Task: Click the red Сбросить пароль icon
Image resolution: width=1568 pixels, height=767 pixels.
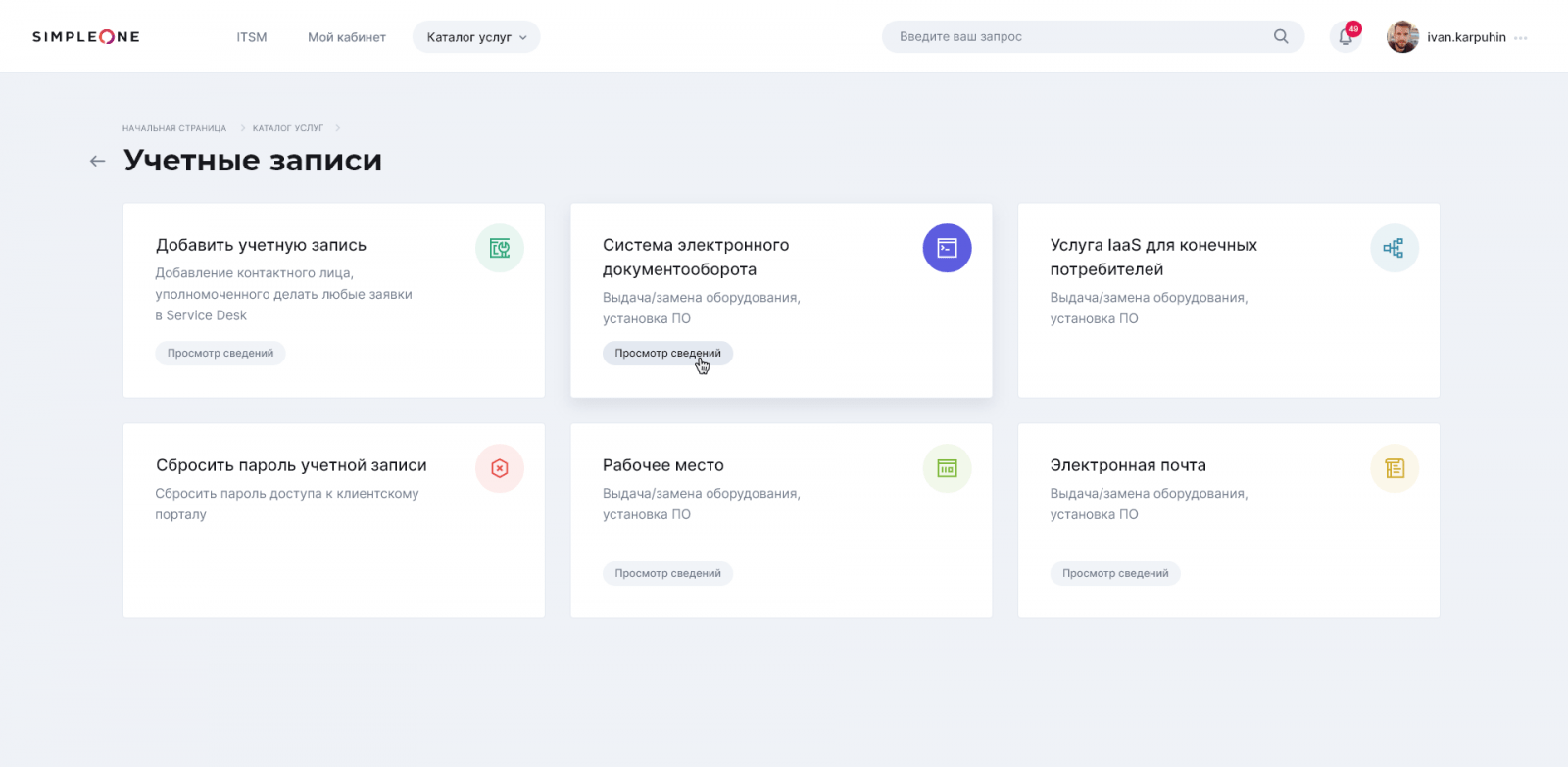Action: (500, 468)
